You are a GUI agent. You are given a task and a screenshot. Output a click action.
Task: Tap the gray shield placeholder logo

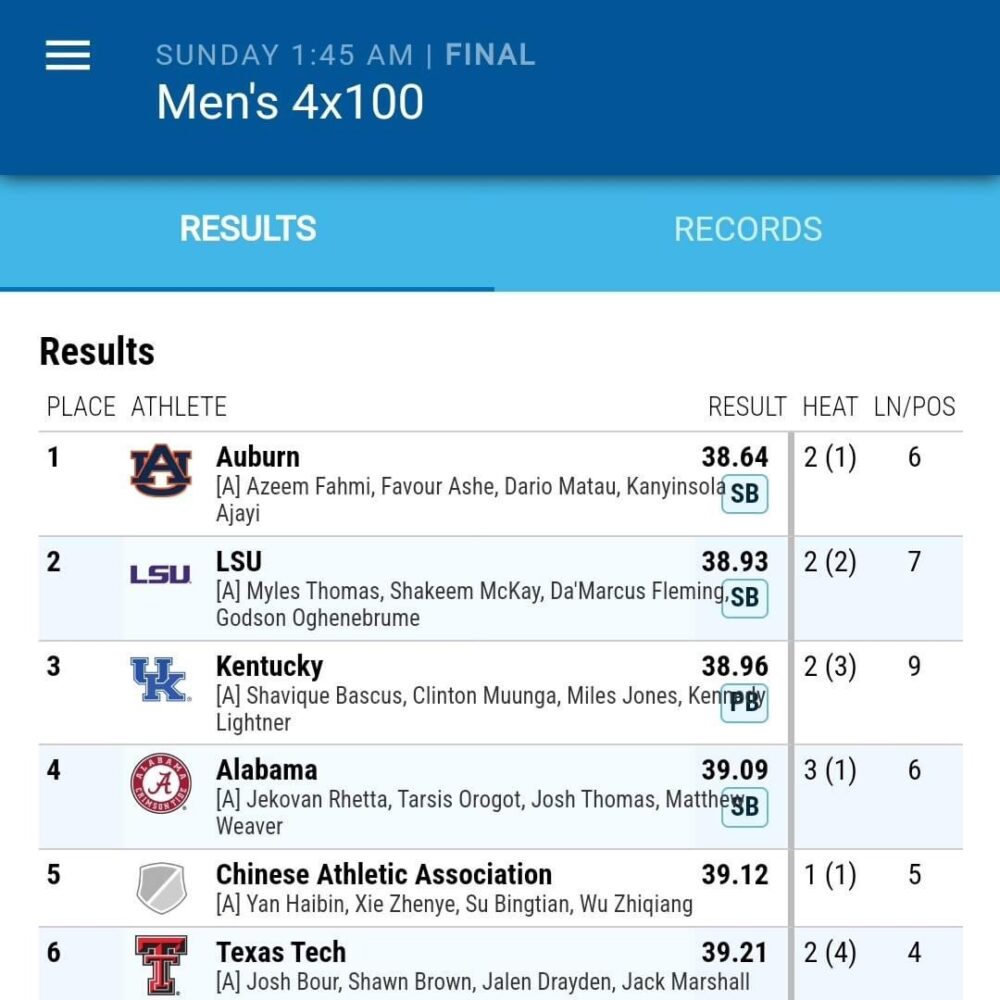tap(161, 888)
